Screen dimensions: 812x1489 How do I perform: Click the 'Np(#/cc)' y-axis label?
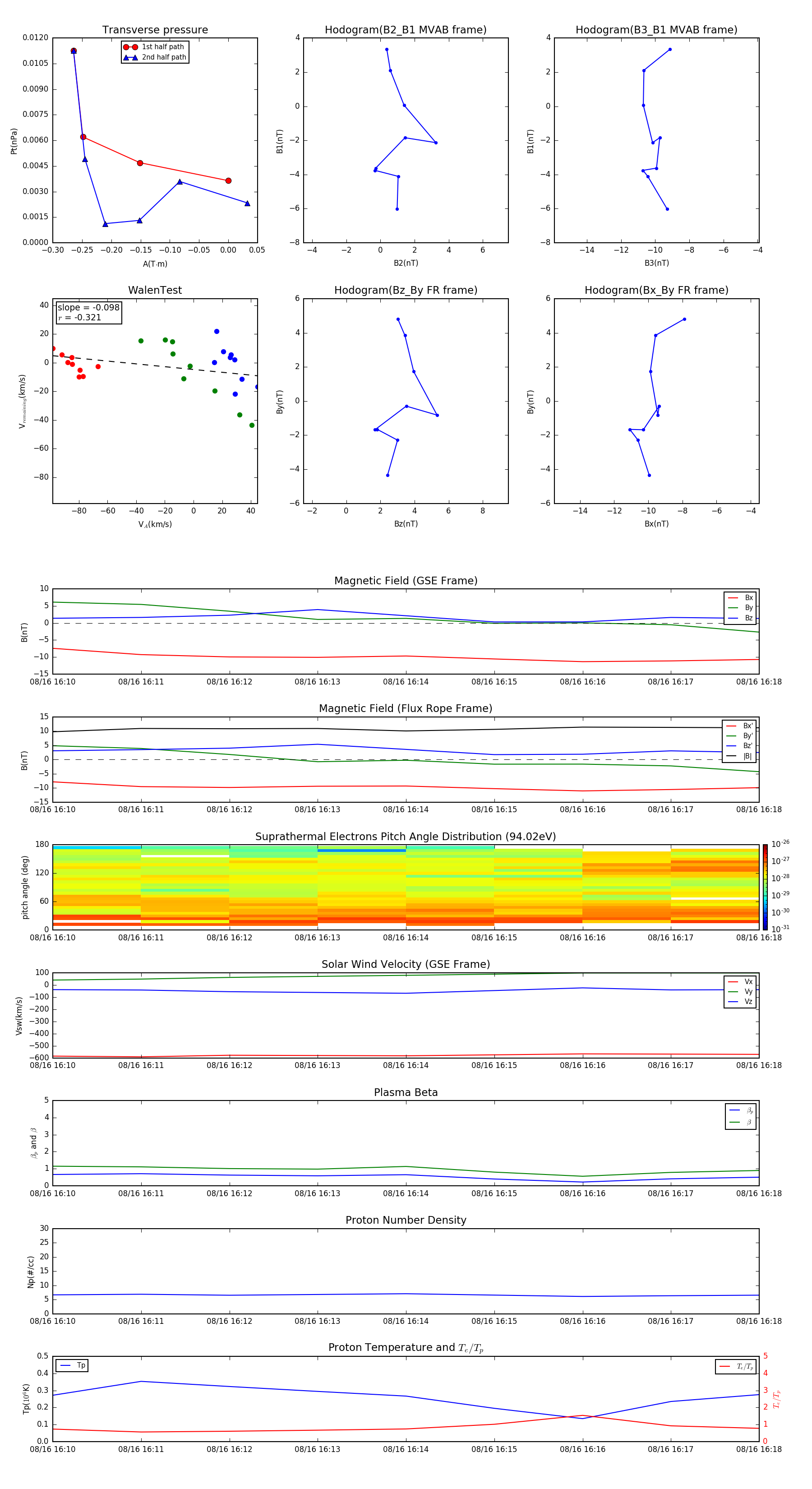[31, 1272]
